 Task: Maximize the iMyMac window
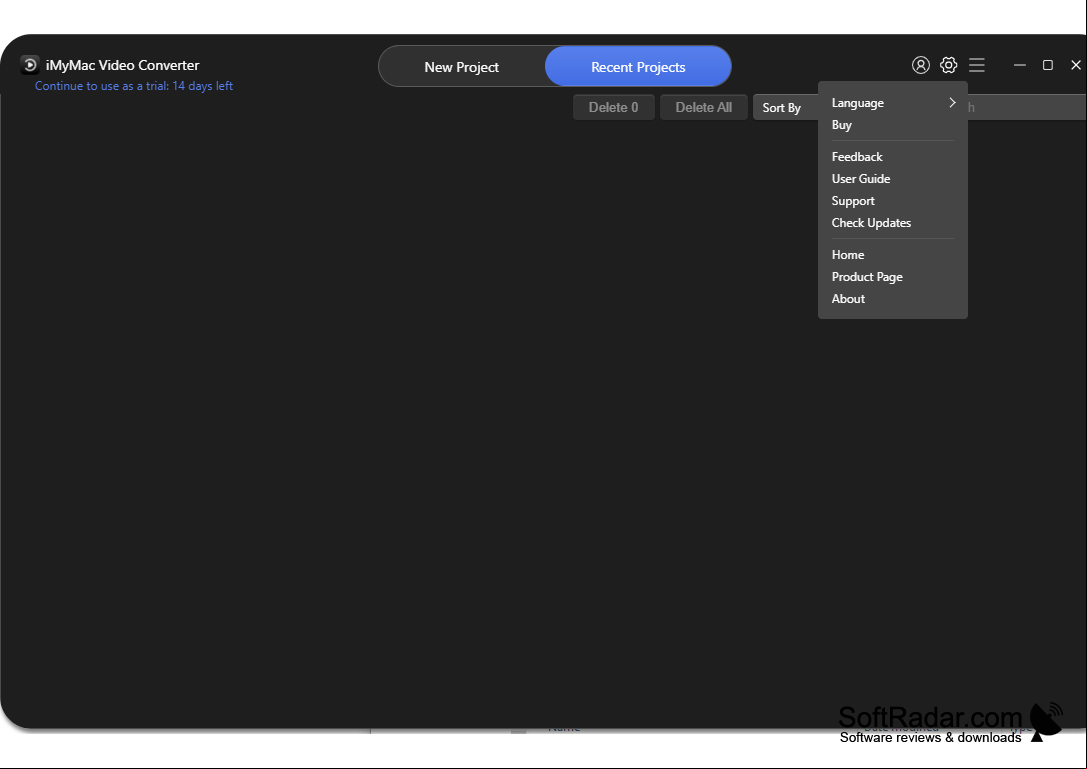point(1047,64)
